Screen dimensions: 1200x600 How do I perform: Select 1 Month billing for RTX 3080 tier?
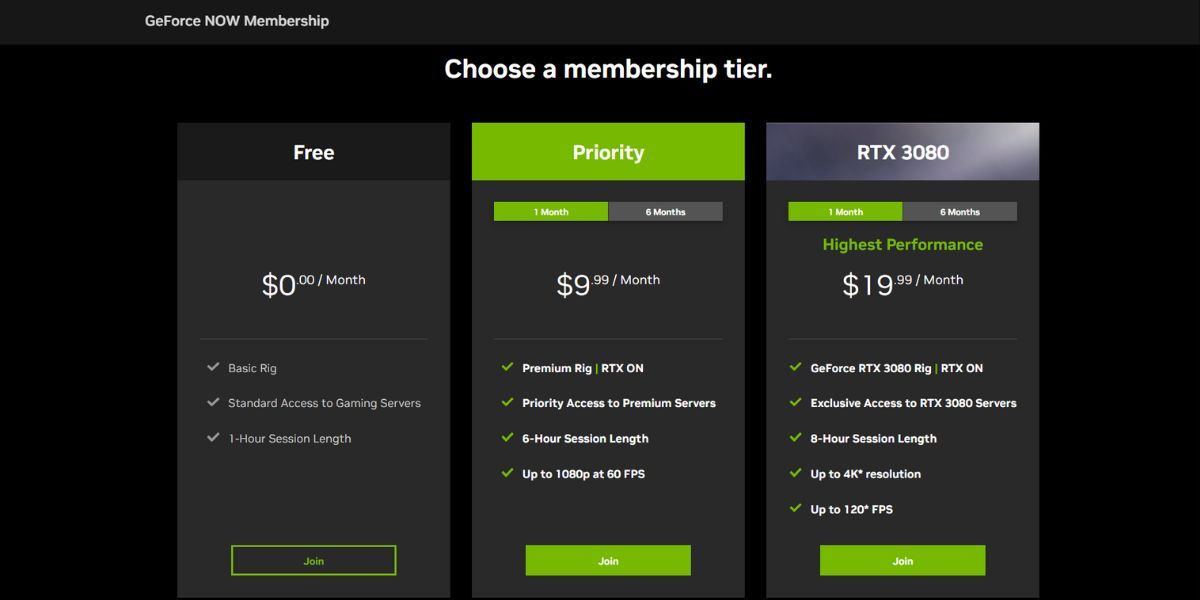tap(845, 211)
